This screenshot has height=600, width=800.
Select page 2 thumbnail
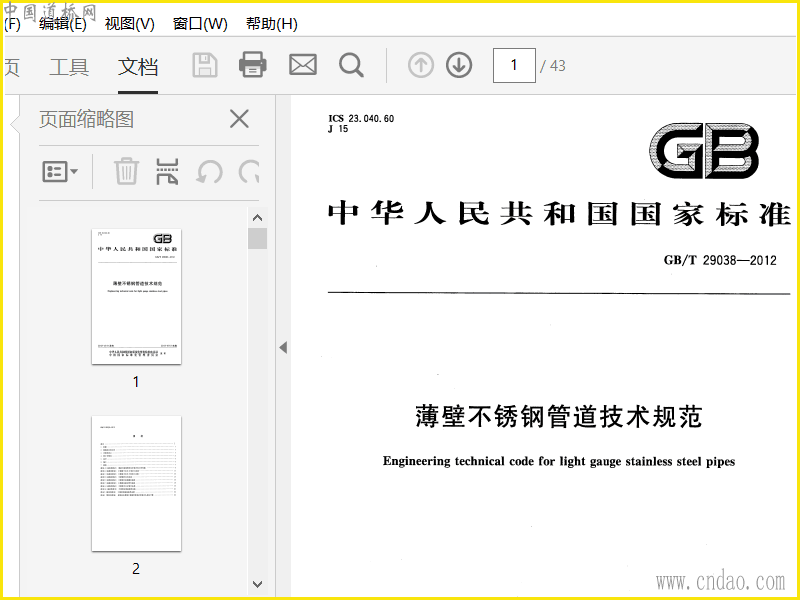pyautogui.click(x=136, y=484)
